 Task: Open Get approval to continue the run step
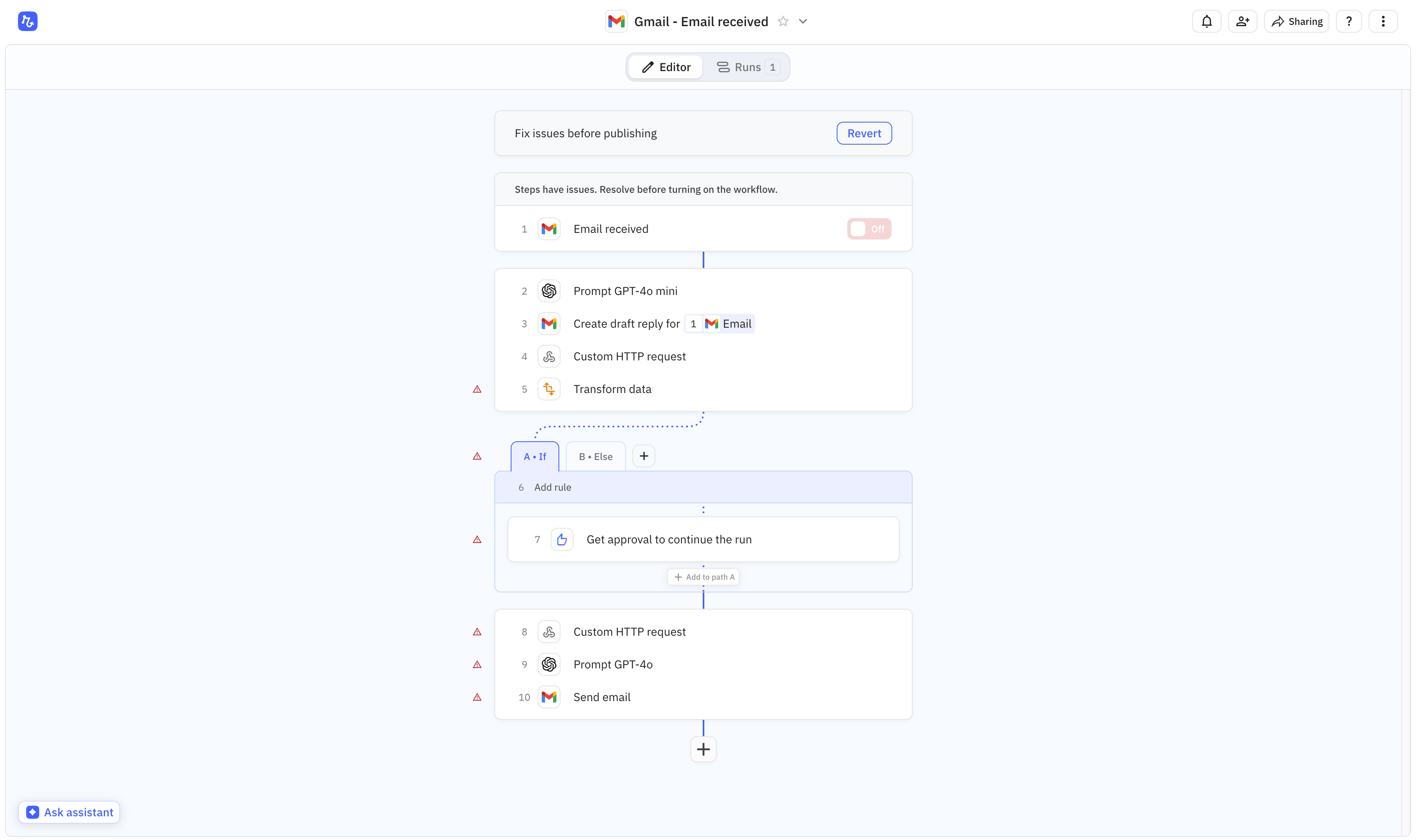click(x=703, y=539)
